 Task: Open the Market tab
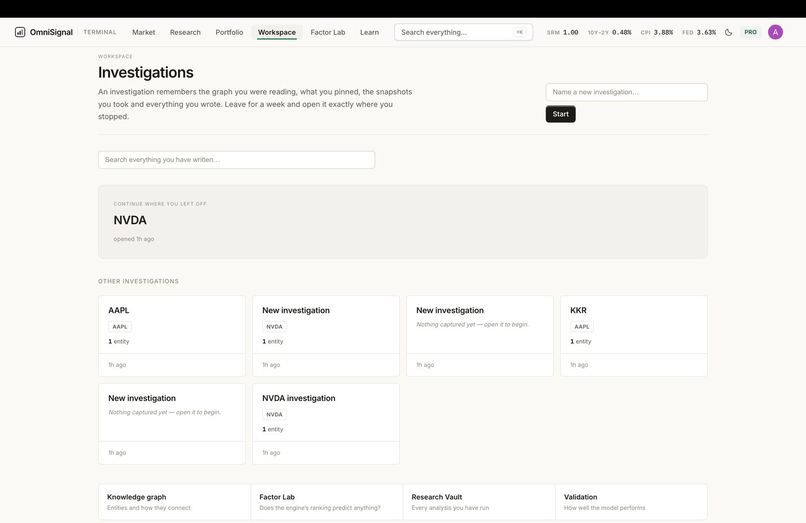click(143, 32)
